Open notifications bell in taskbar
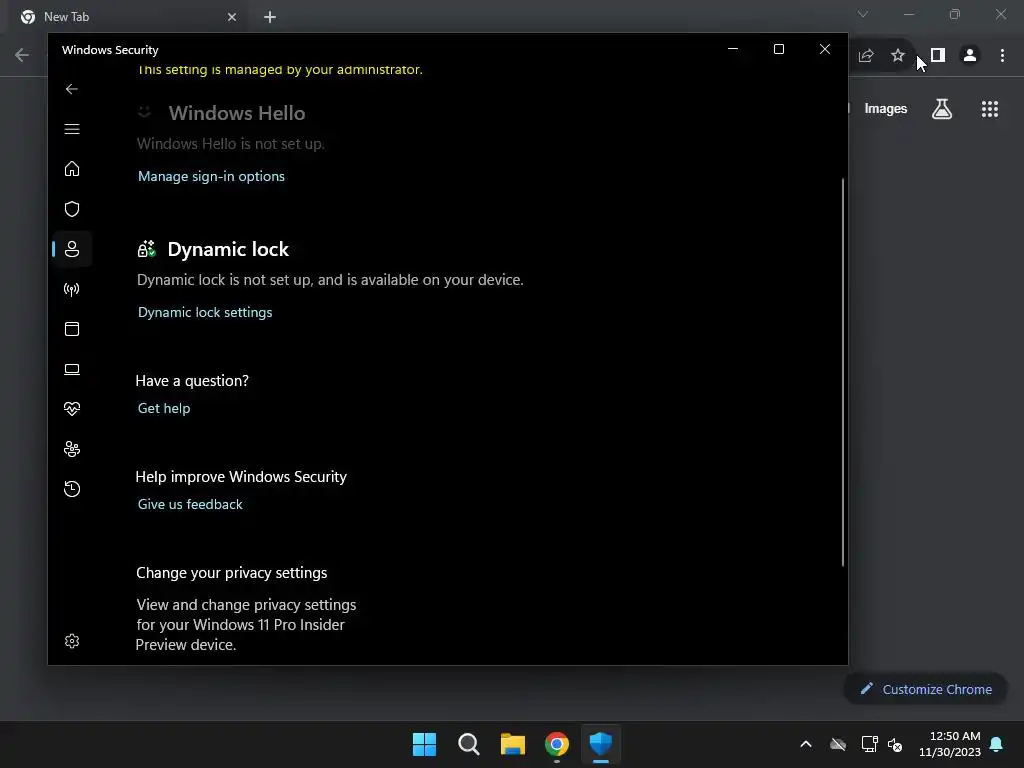This screenshot has height=768, width=1024. tap(997, 744)
